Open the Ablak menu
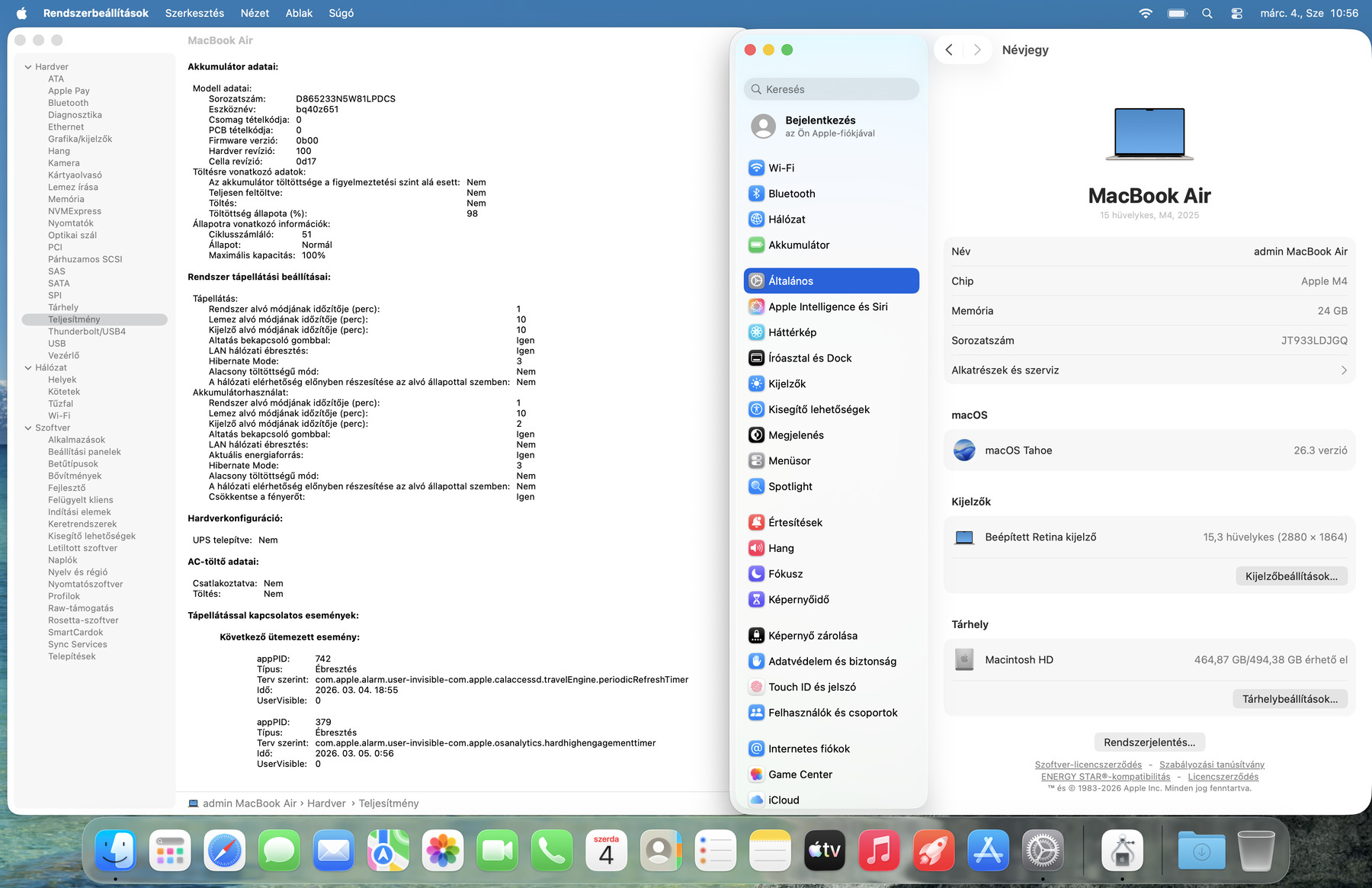The height and width of the screenshot is (888, 1372). (299, 13)
